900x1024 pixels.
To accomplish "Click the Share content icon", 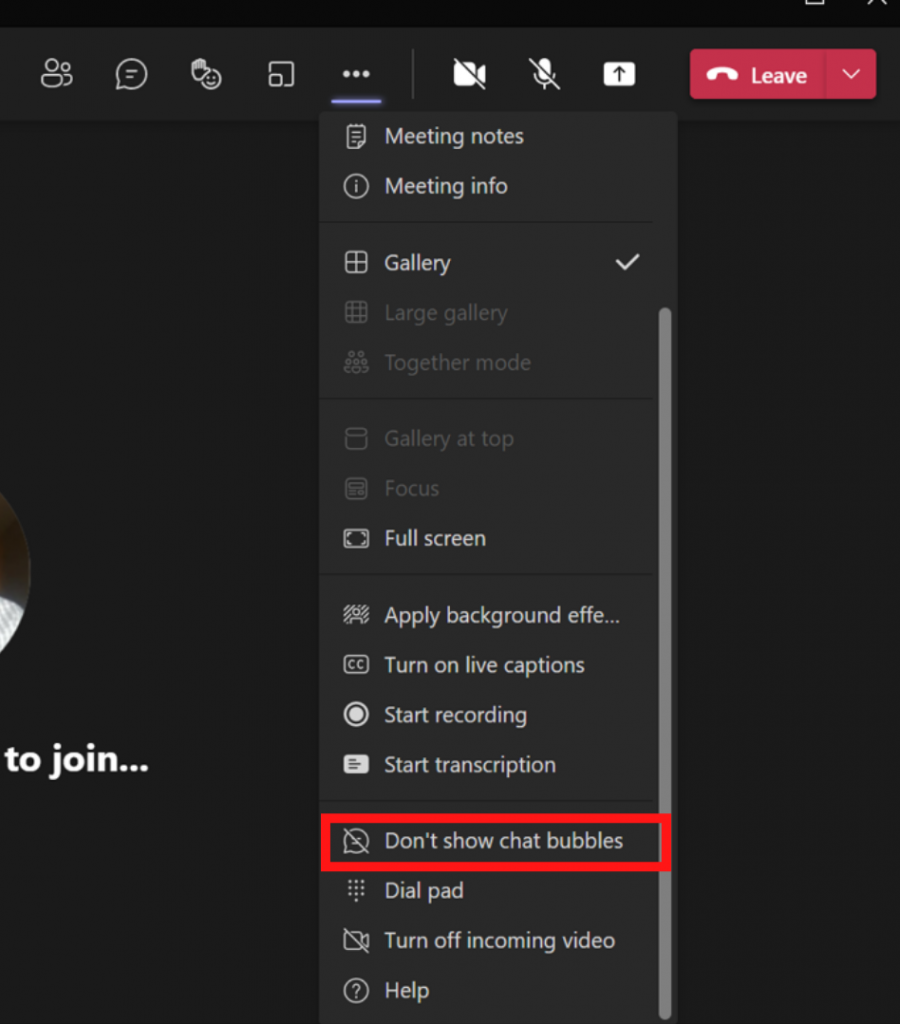I will [619, 74].
